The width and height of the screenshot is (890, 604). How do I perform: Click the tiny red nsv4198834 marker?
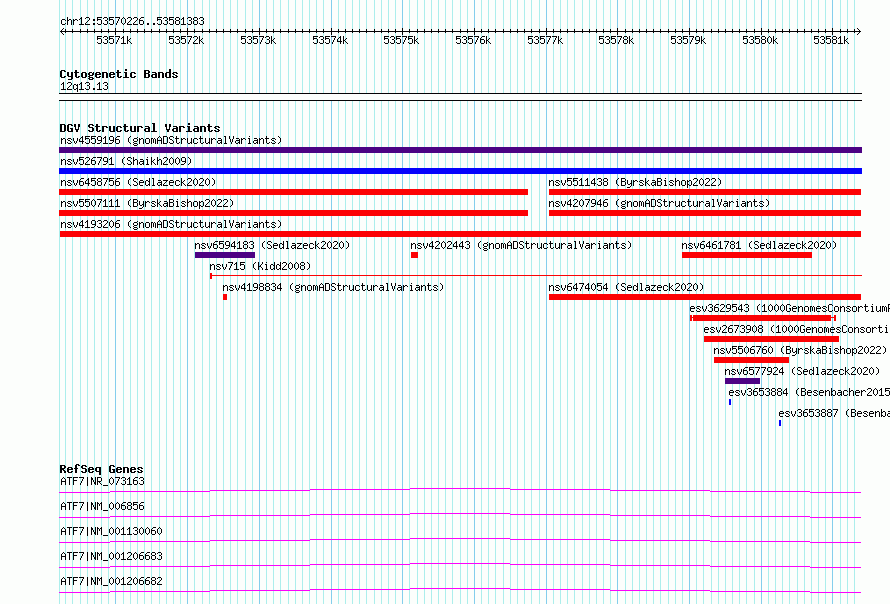(x=225, y=297)
